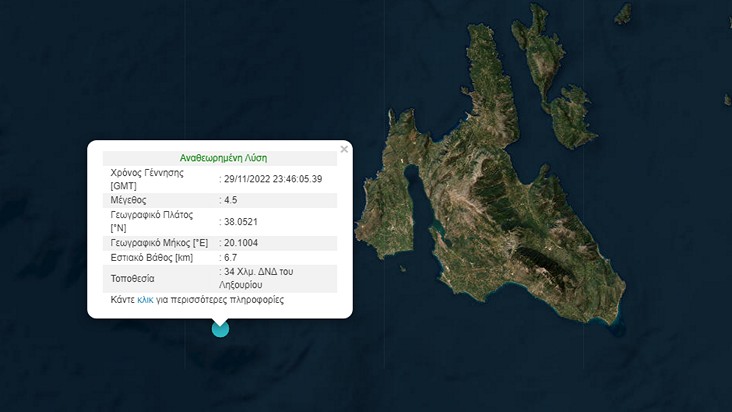
Task: Click the magnitude value 4.5
Action: pos(230,200)
